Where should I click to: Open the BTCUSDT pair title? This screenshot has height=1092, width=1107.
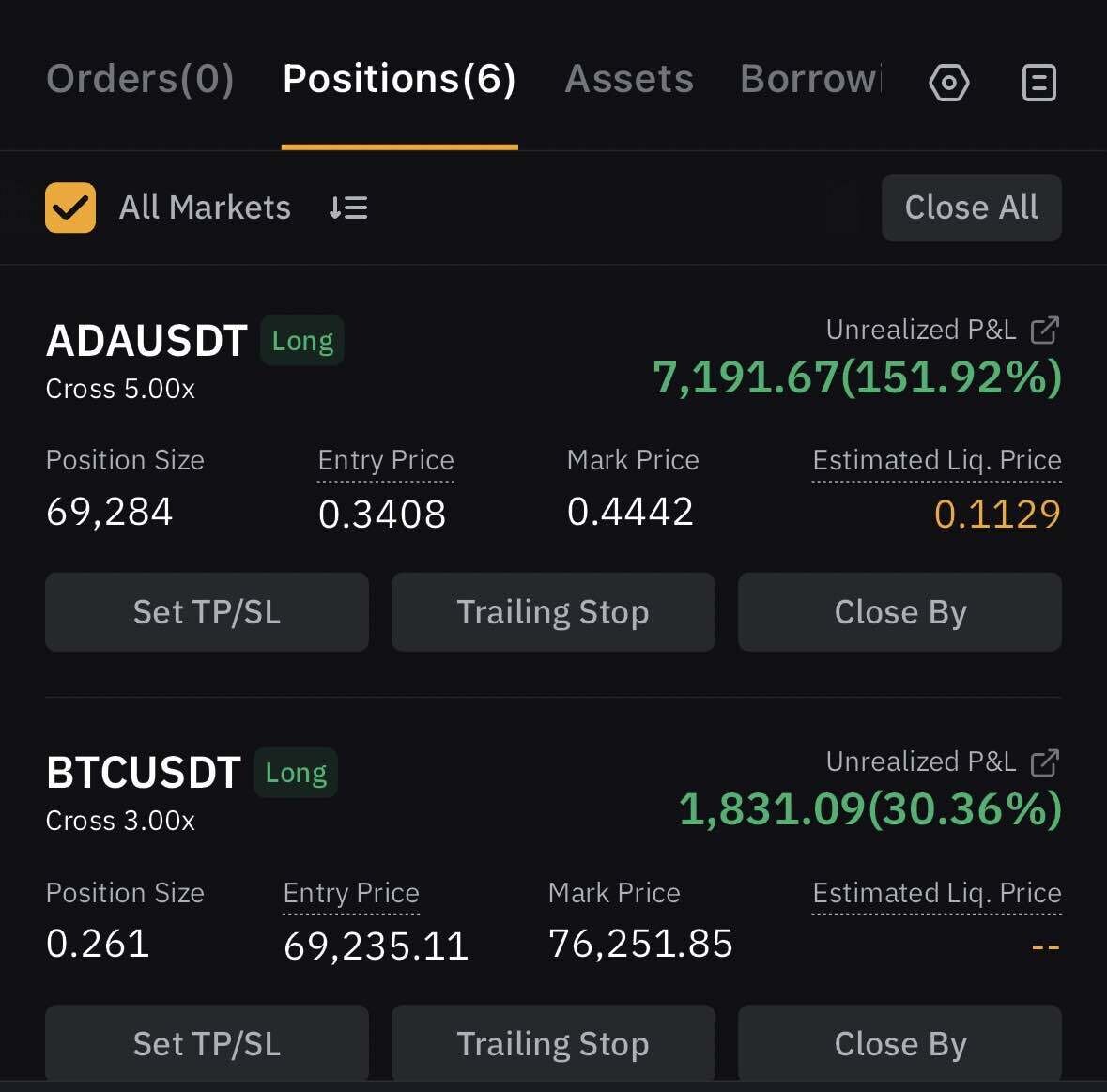[x=144, y=773]
